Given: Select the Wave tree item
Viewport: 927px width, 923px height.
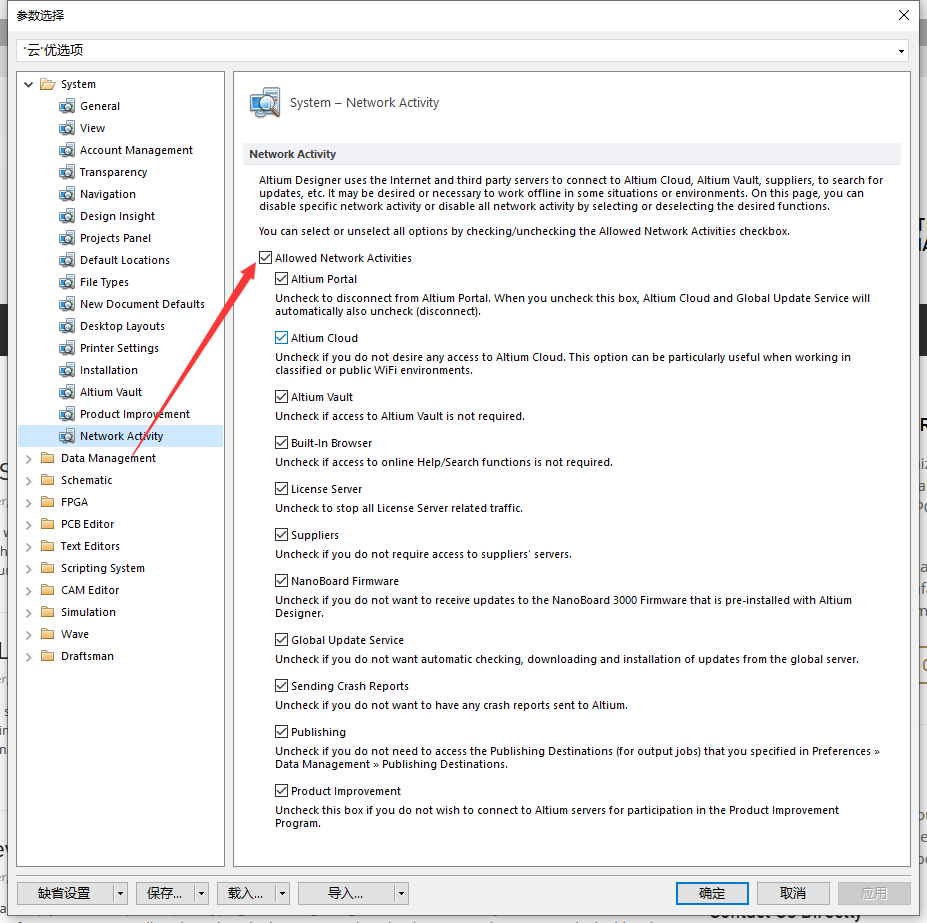Looking at the screenshot, I should coord(74,634).
